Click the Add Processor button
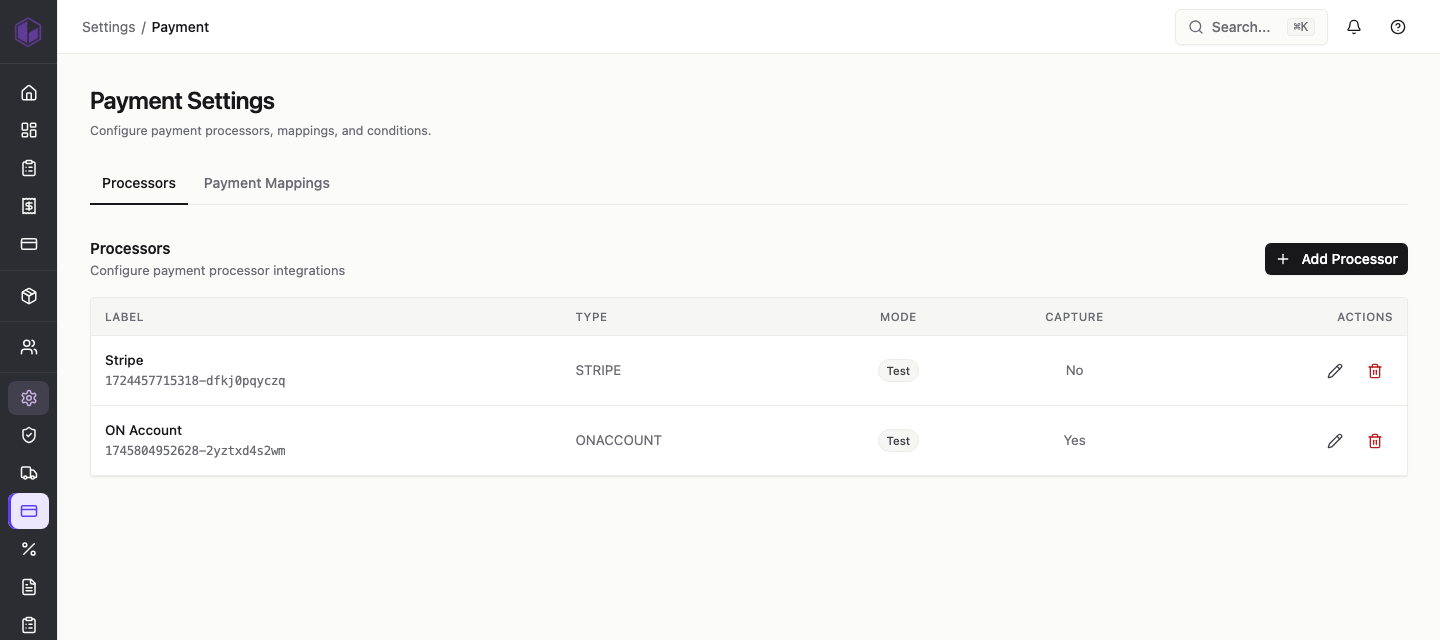 1336,259
